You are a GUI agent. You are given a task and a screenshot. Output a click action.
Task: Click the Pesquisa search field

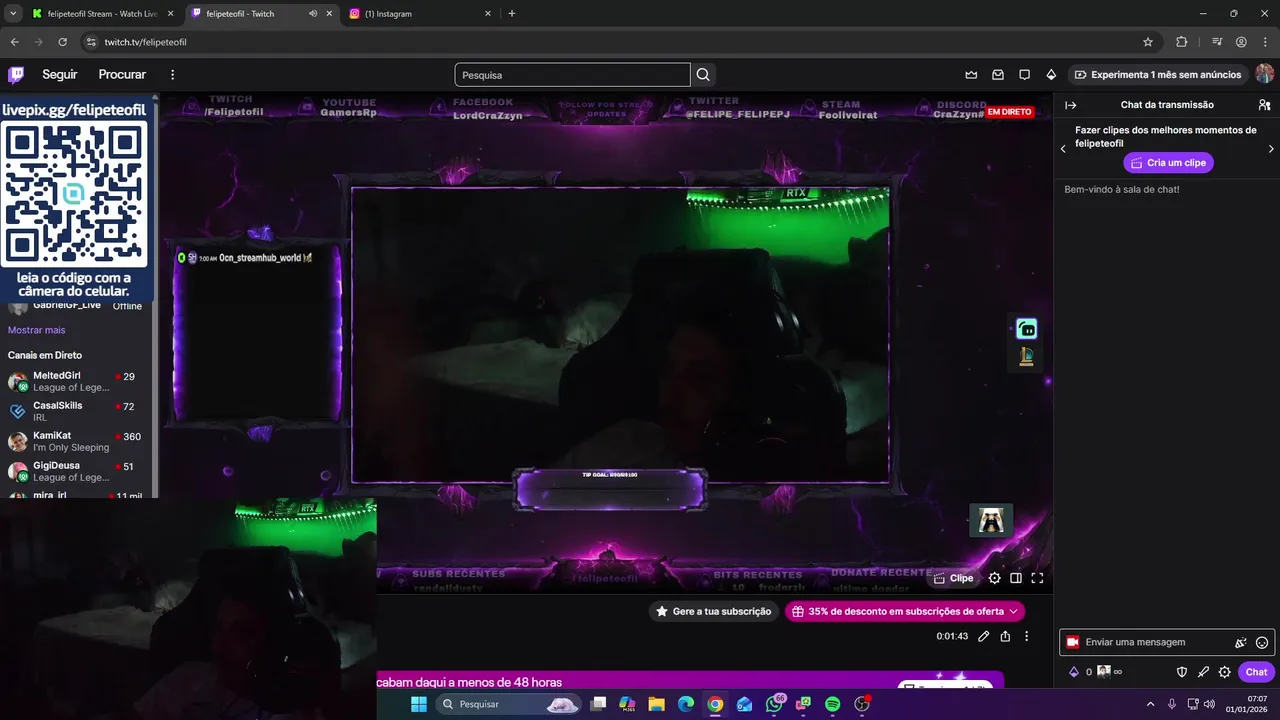click(572, 75)
